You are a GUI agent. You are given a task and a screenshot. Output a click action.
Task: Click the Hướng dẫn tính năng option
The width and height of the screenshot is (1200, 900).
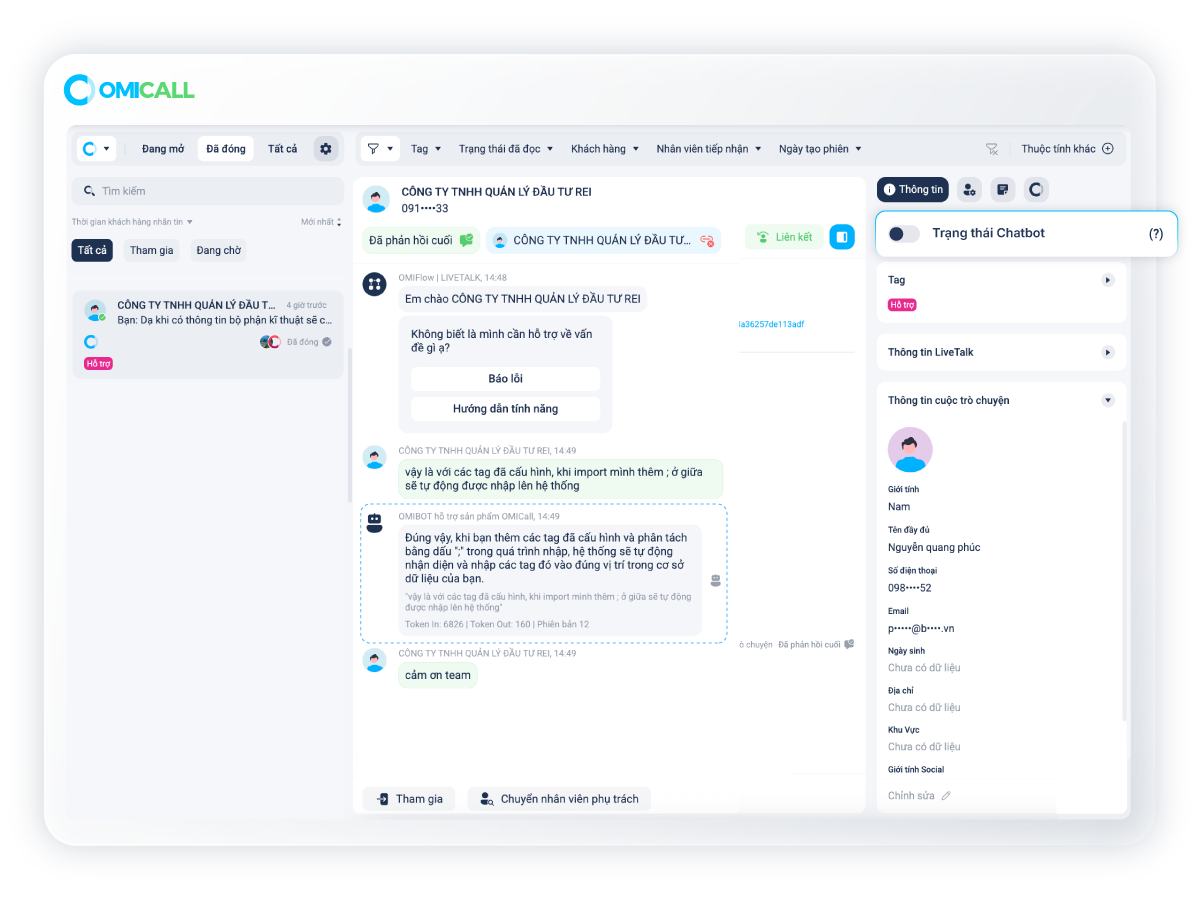coord(505,409)
